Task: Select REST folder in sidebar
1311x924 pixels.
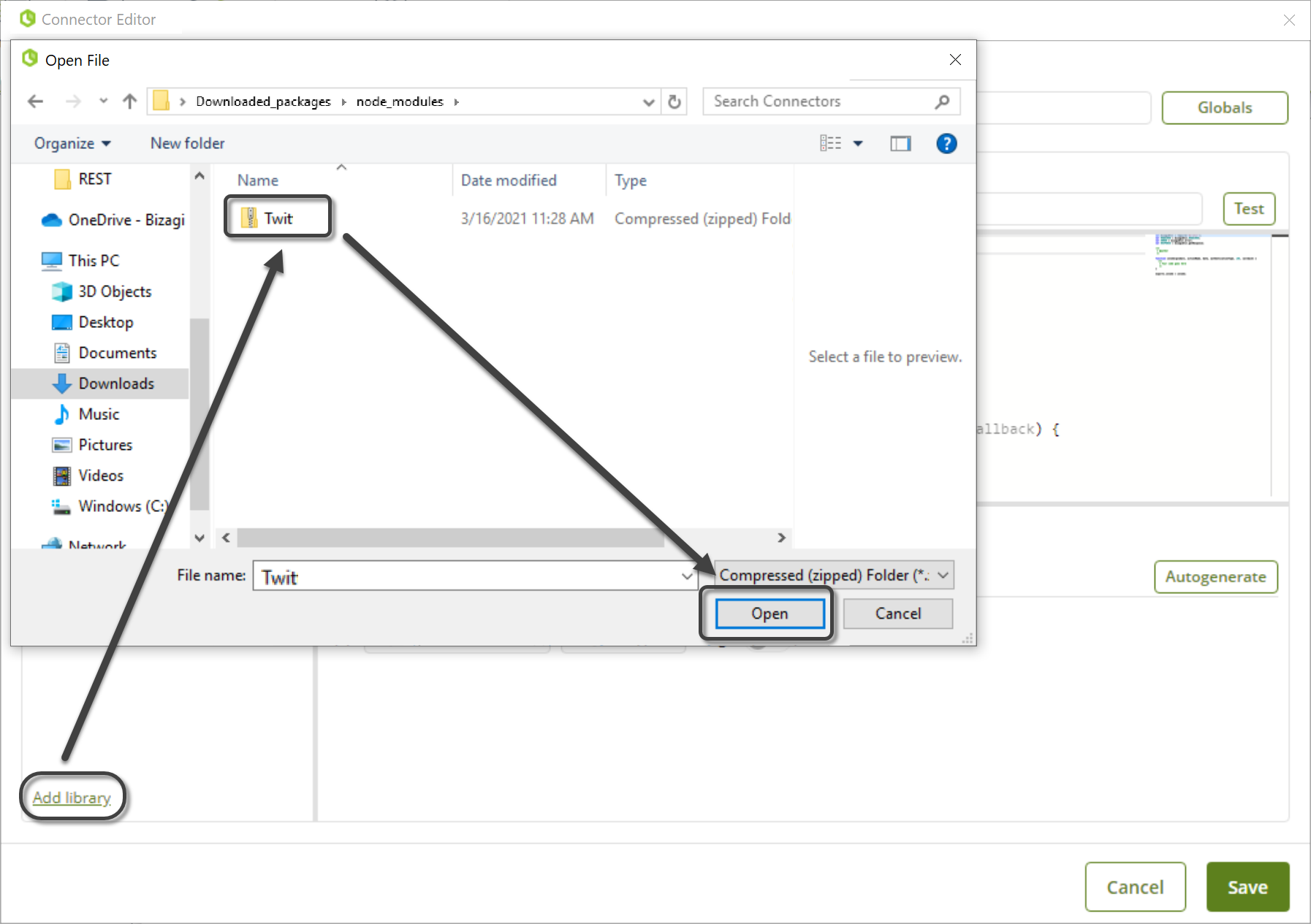Action: (x=84, y=179)
